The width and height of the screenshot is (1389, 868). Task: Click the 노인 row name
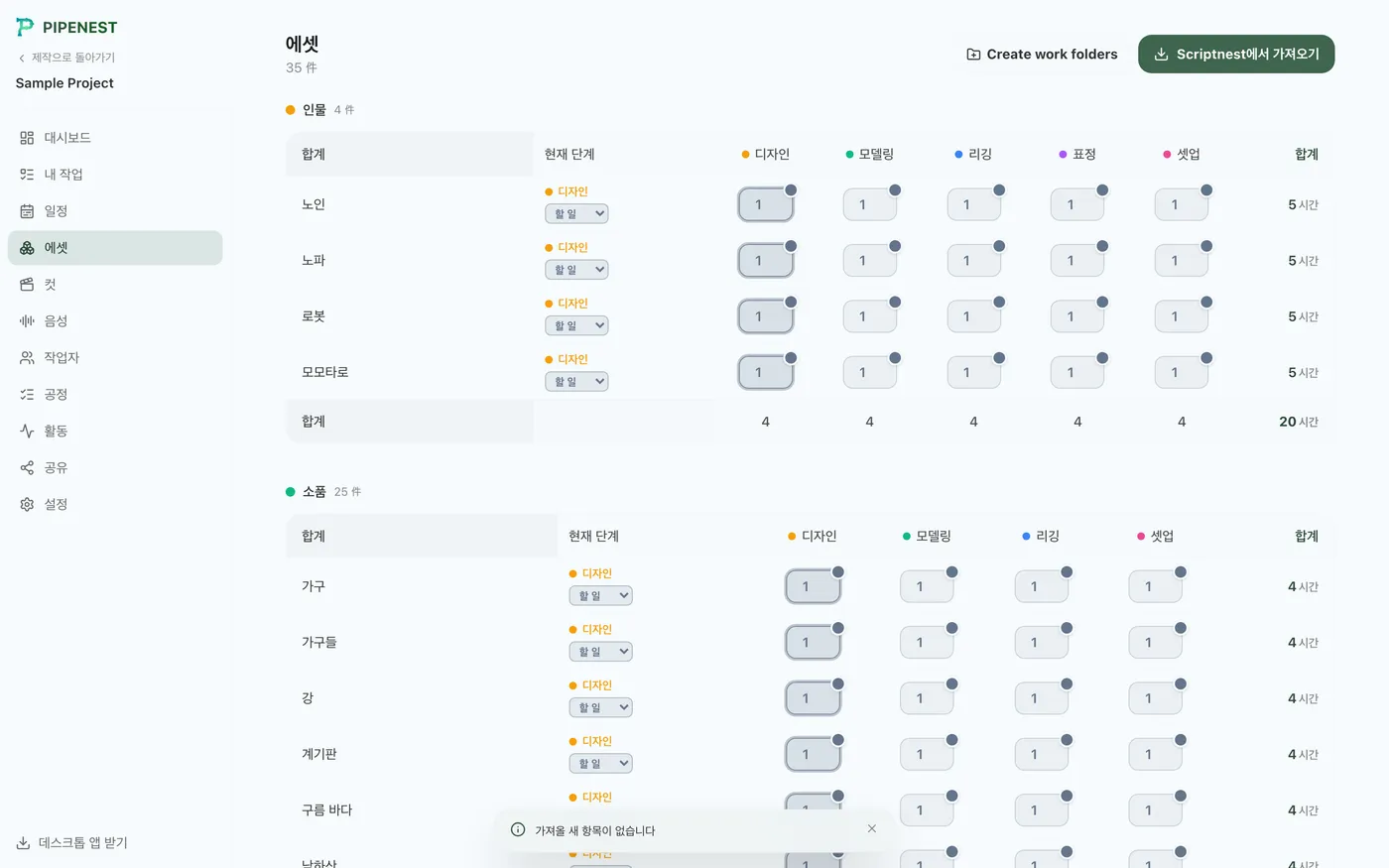[x=314, y=204]
